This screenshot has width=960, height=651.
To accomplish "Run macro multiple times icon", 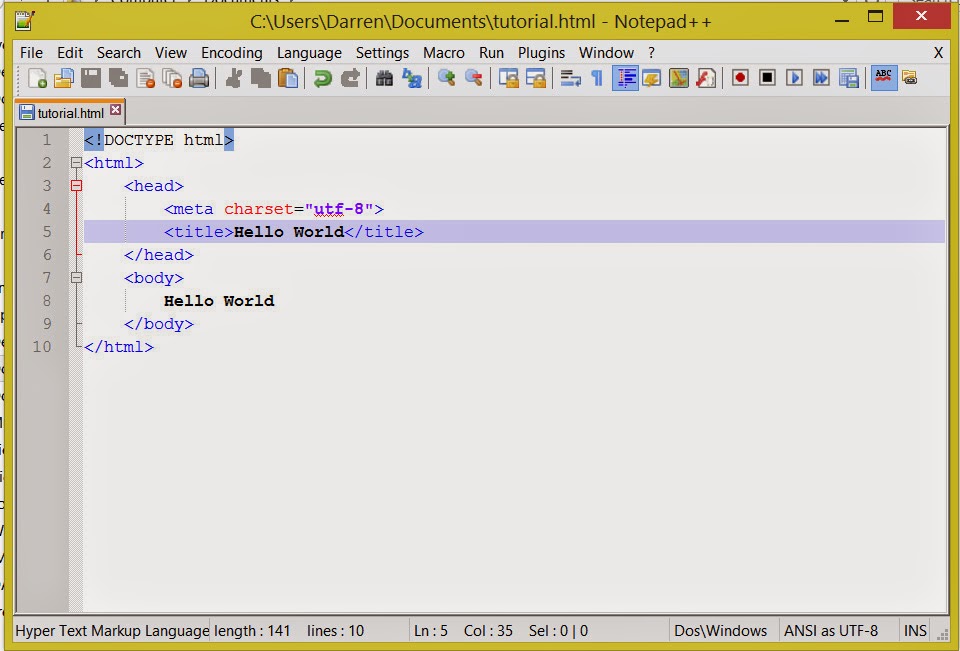I will tap(821, 78).
